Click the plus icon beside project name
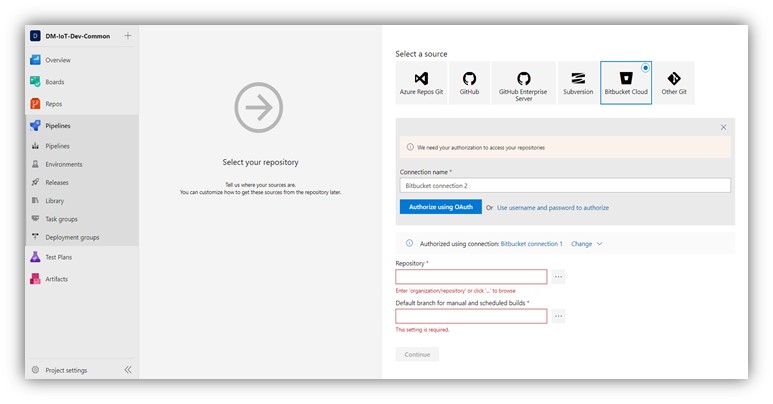Viewport: 773px width, 404px height. pos(128,36)
